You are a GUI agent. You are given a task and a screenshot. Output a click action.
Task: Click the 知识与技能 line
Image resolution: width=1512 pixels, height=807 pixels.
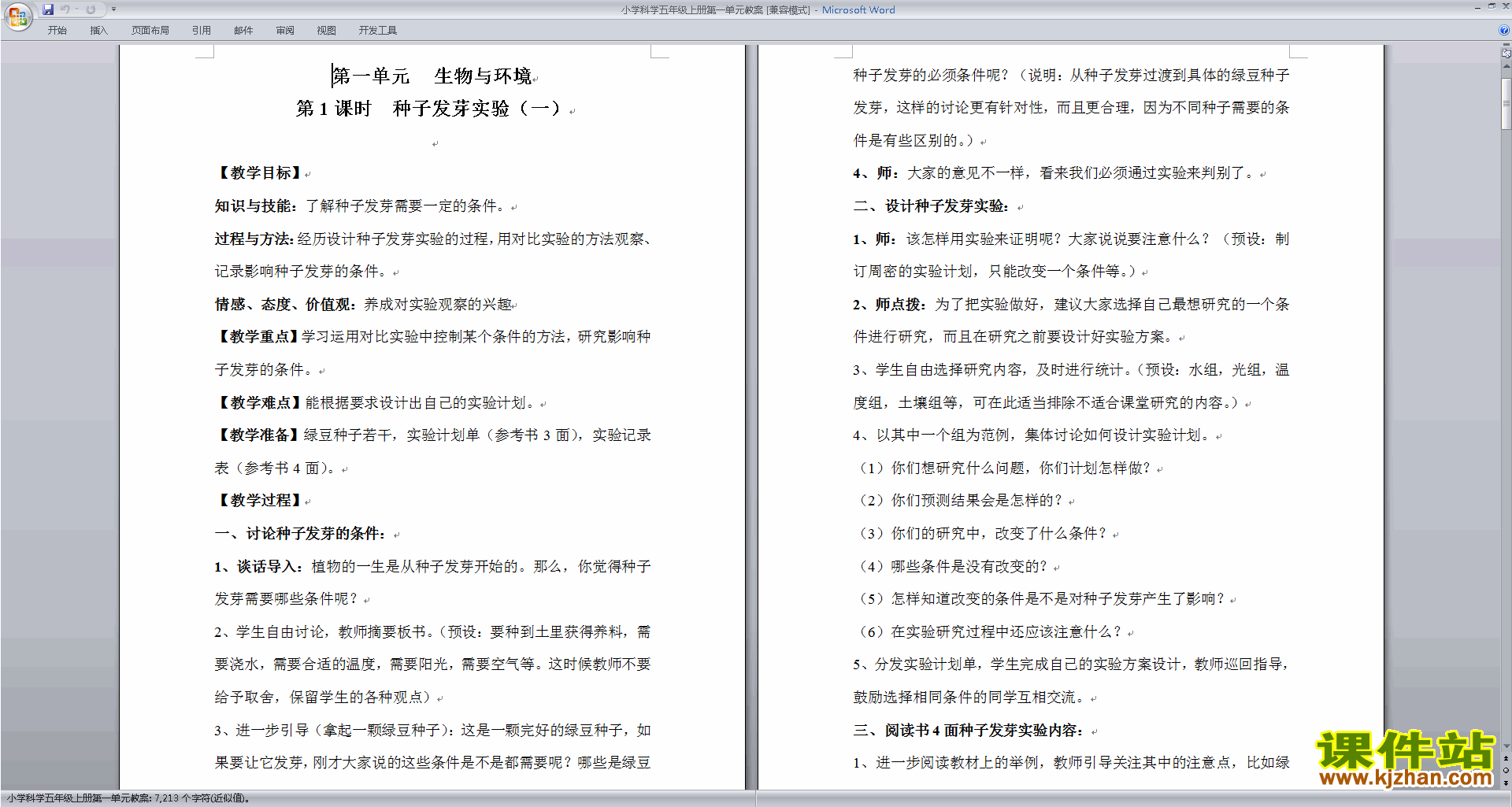click(x=361, y=206)
